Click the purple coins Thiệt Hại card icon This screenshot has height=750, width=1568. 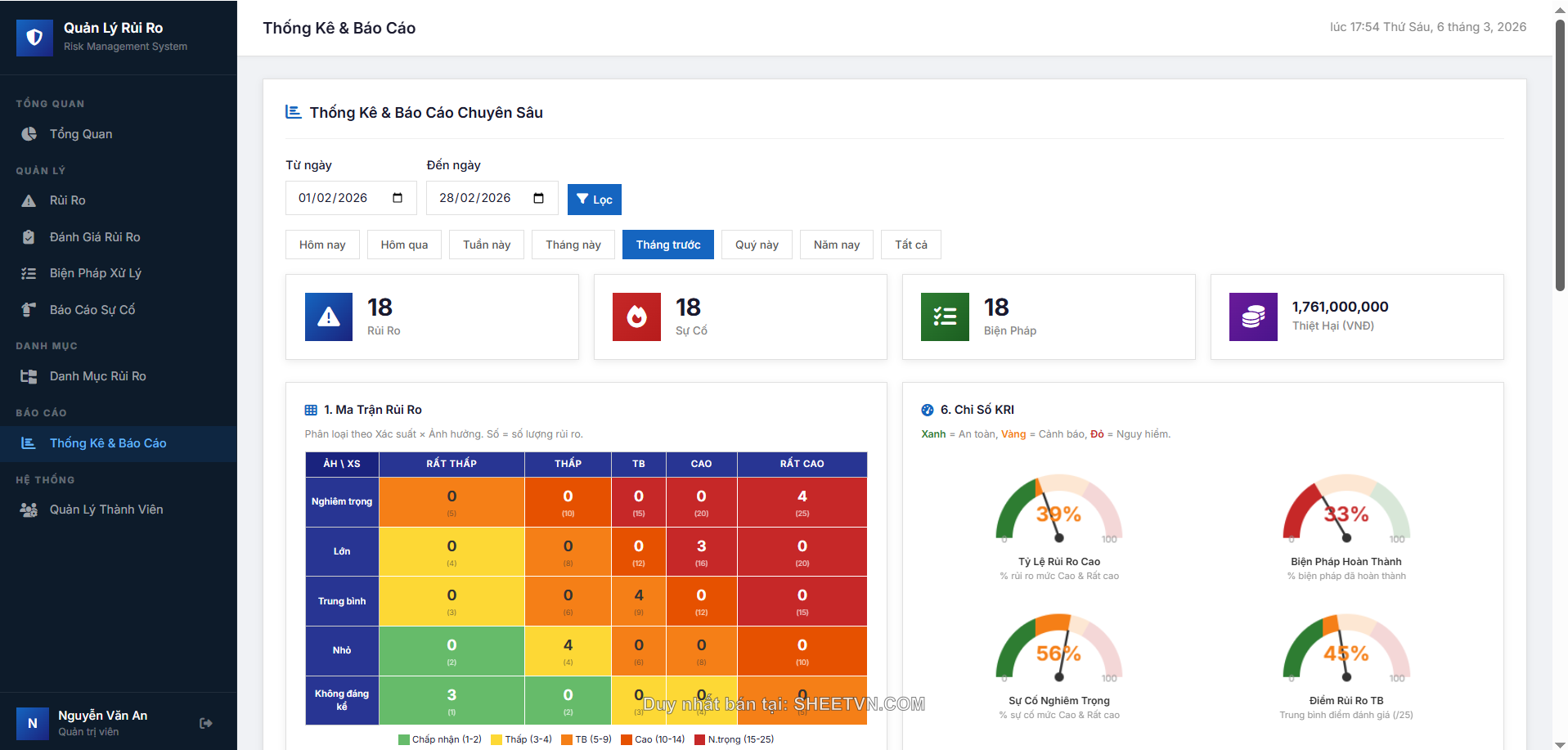(1252, 317)
